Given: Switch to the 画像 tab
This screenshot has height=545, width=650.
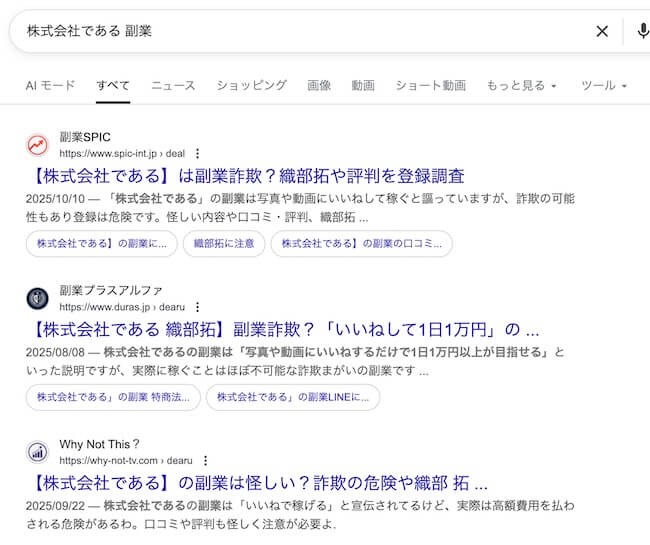Looking at the screenshot, I should click(x=319, y=85).
